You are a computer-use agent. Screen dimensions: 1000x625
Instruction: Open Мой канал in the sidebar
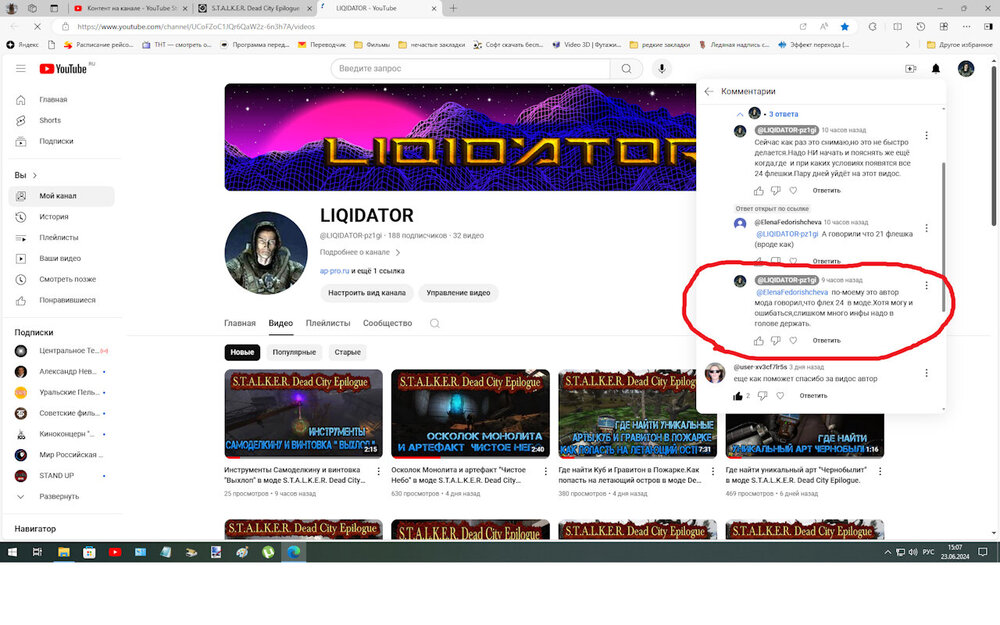pos(62,196)
